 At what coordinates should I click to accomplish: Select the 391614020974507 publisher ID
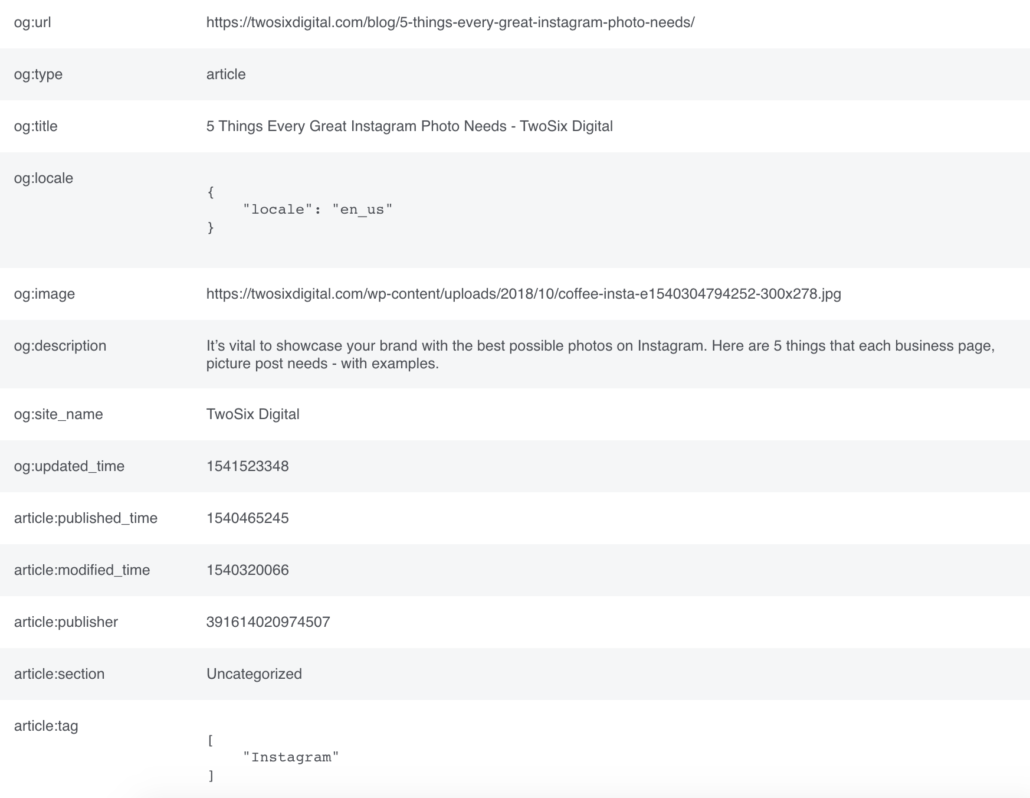(268, 622)
